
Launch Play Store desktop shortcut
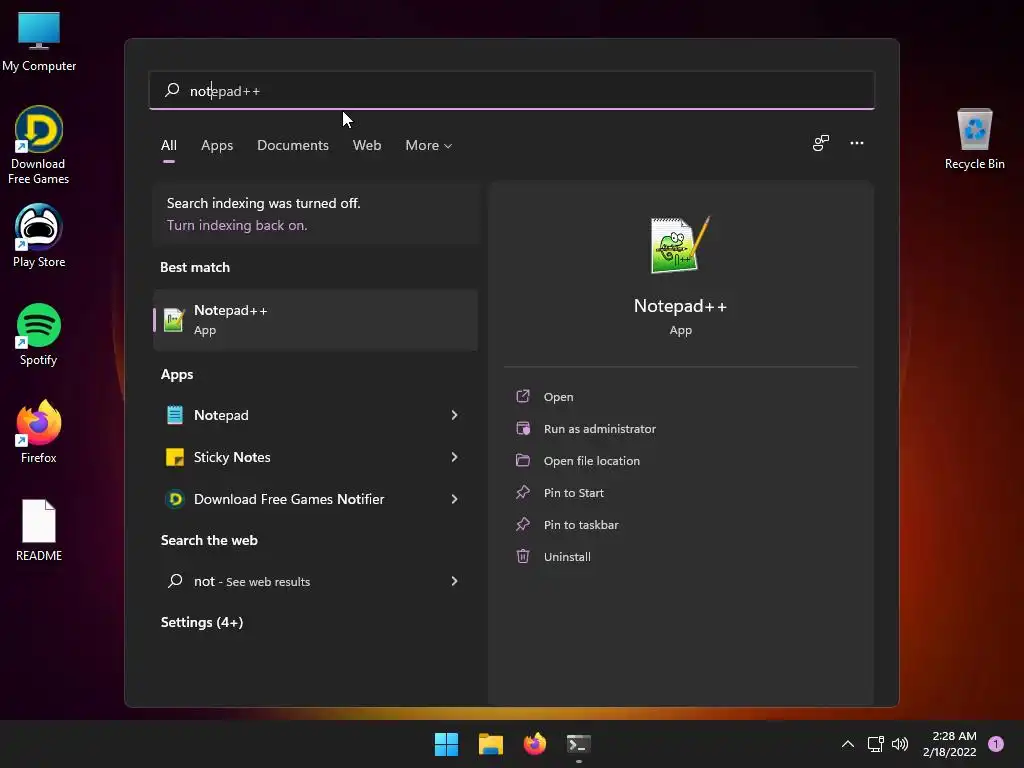pos(39,235)
